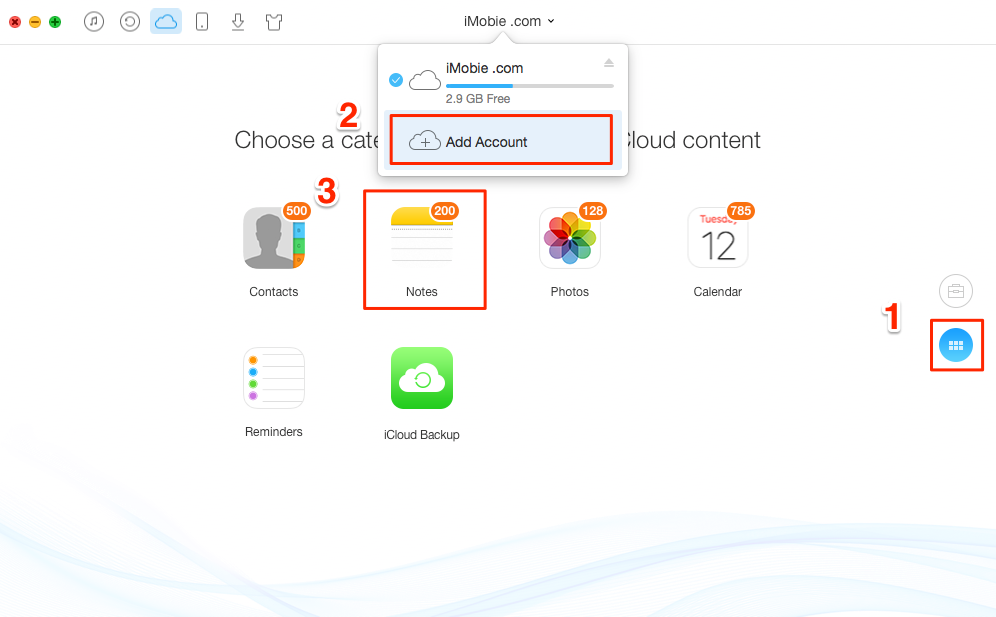Click the iCloud Backup label
Viewport: 996px width, 617px height.
pyautogui.click(x=422, y=435)
